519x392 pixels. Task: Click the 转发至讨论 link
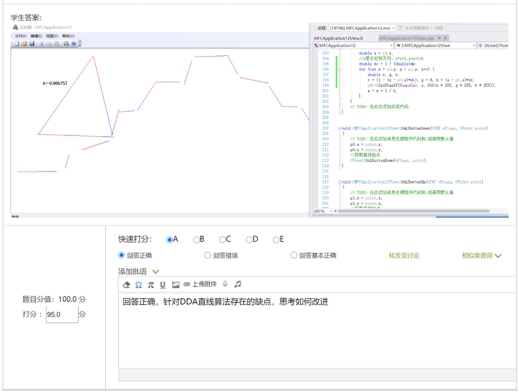pyautogui.click(x=404, y=256)
